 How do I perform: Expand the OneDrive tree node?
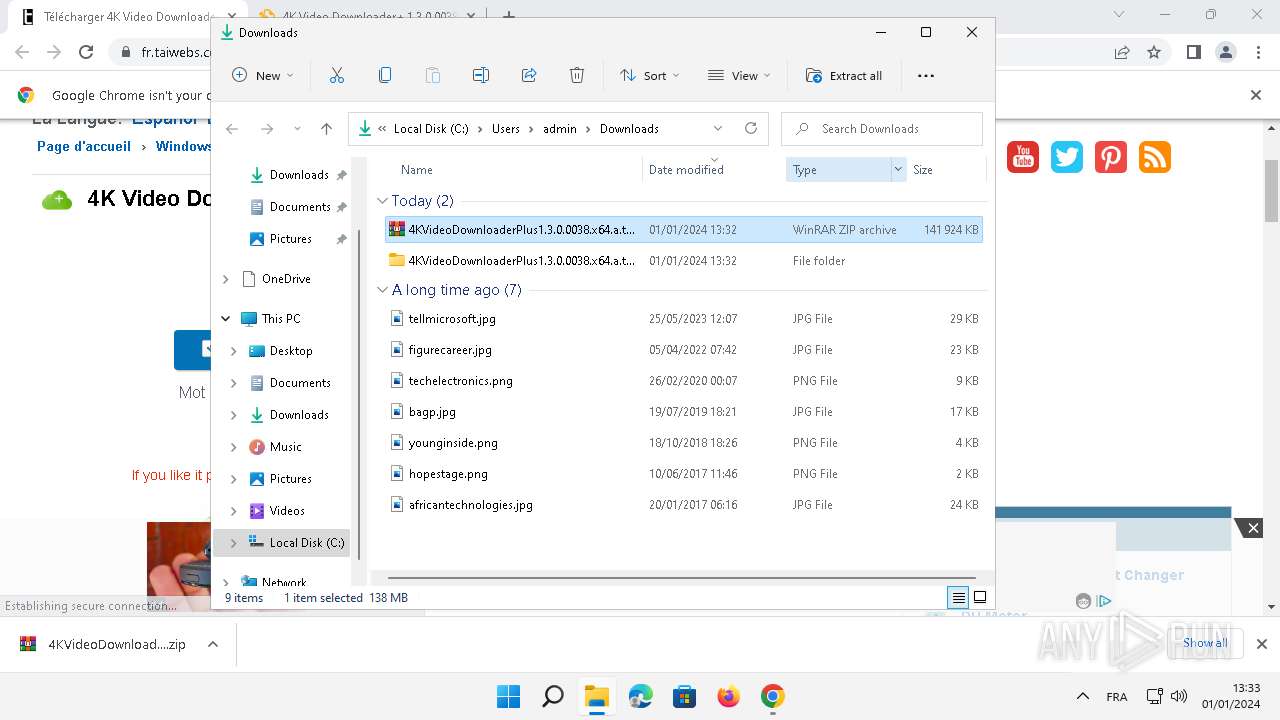pyautogui.click(x=226, y=279)
